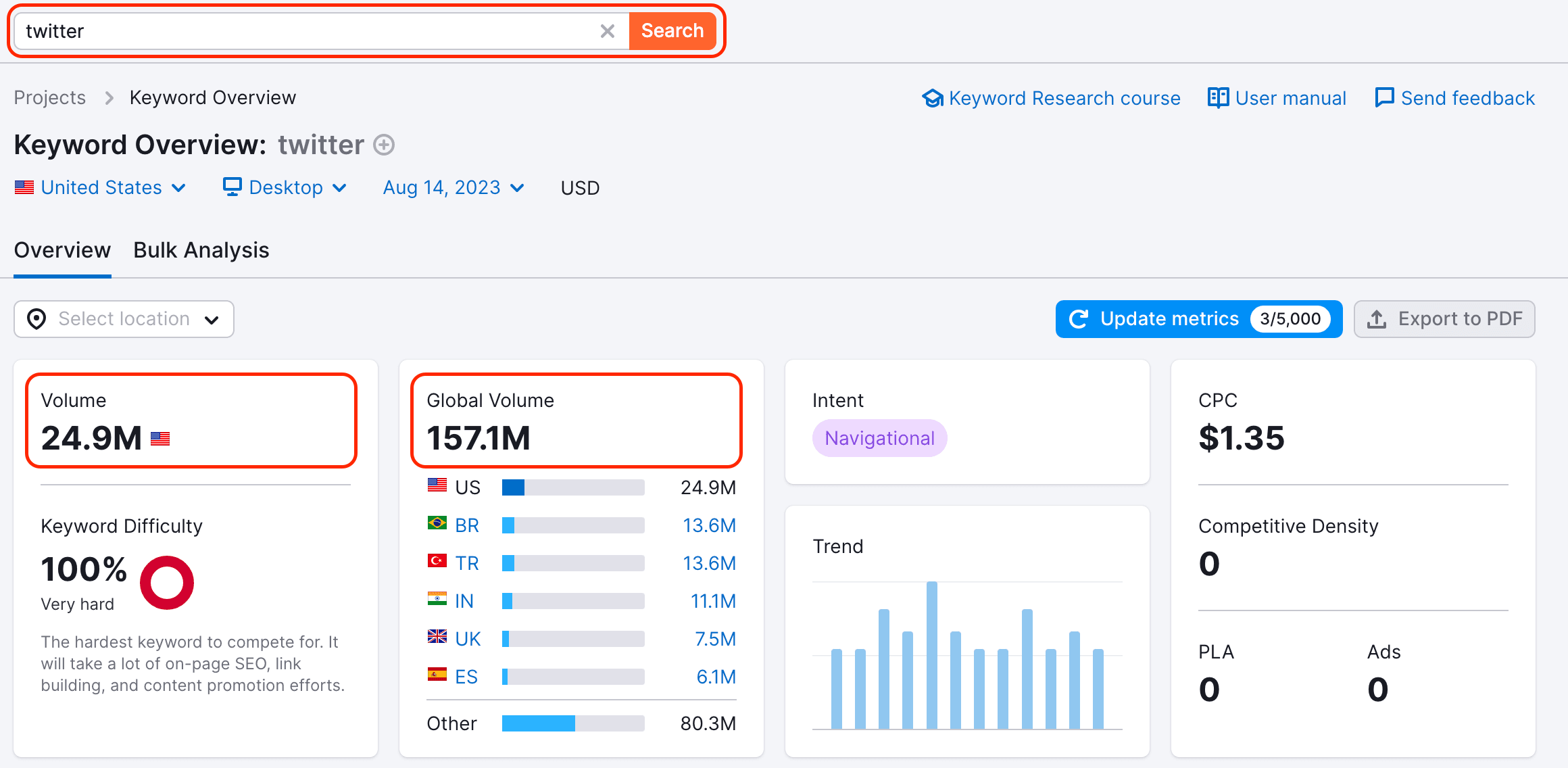Screen dimensions: 1568x768
Task: Clear the twitter search field
Action: [607, 31]
